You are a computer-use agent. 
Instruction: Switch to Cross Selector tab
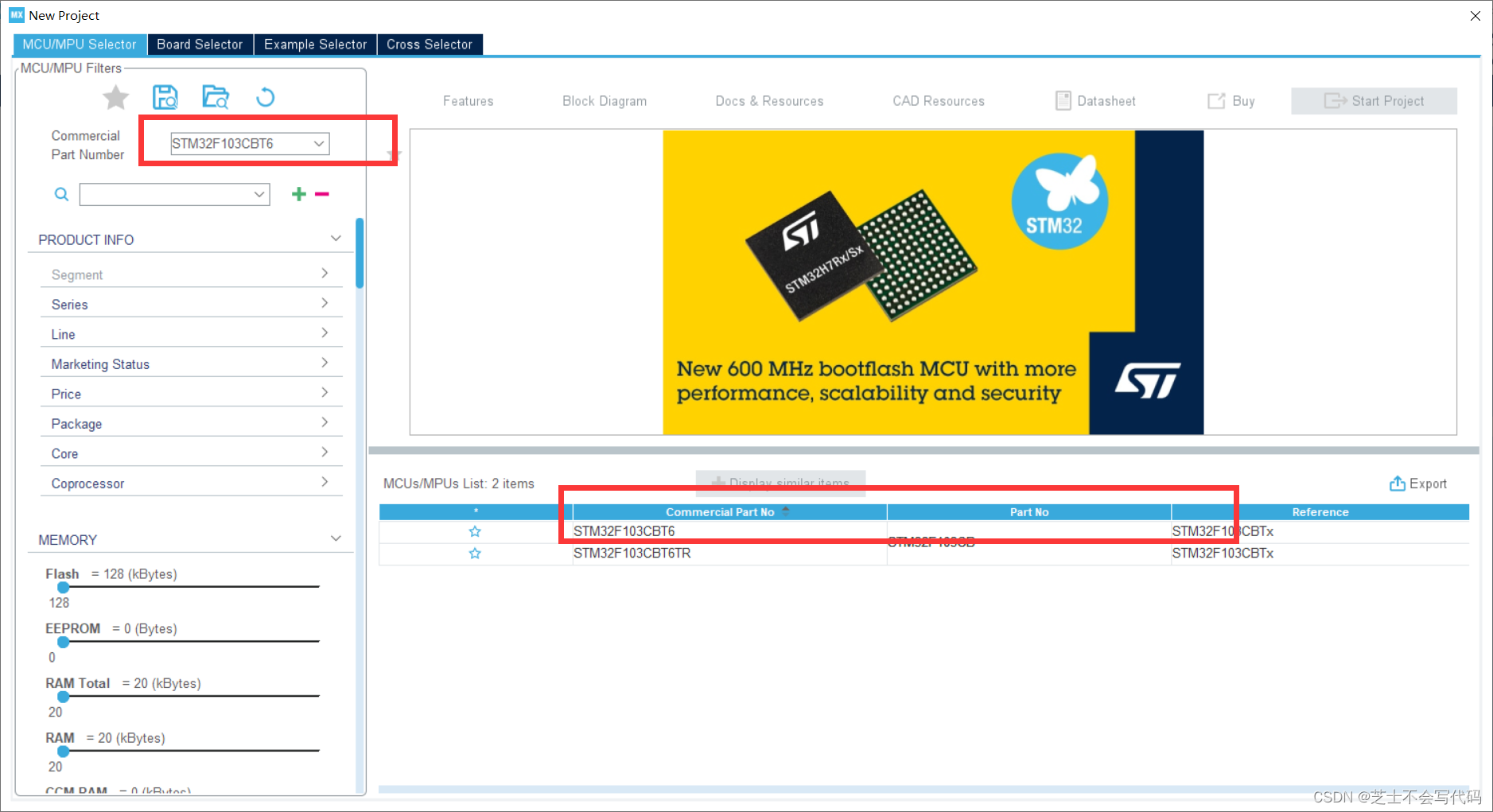click(x=430, y=45)
